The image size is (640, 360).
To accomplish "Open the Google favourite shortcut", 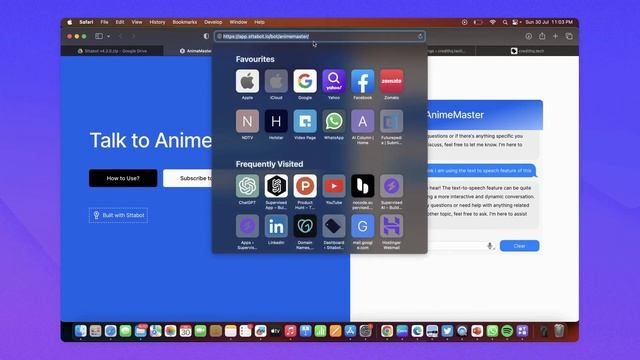I will (x=305, y=81).
